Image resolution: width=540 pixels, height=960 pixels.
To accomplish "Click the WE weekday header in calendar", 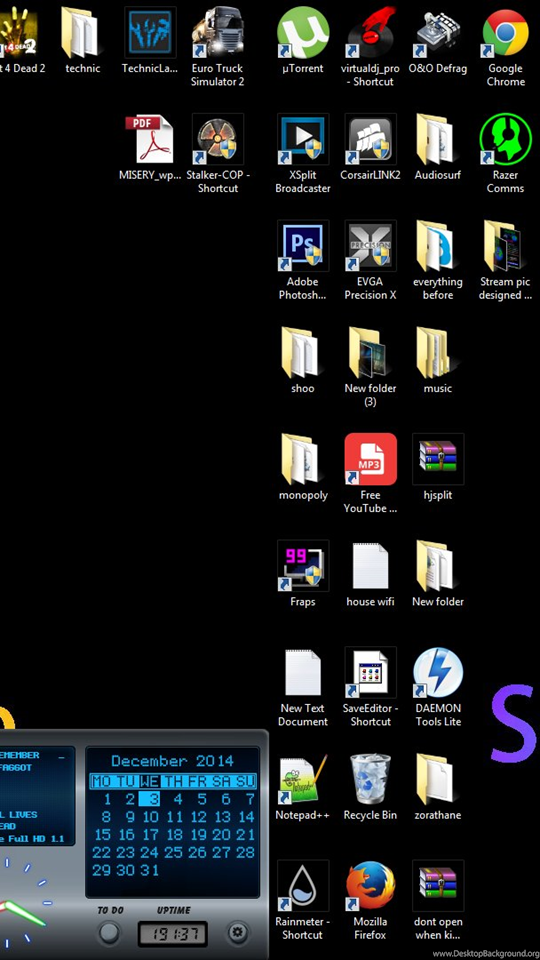I will [149, 781].
